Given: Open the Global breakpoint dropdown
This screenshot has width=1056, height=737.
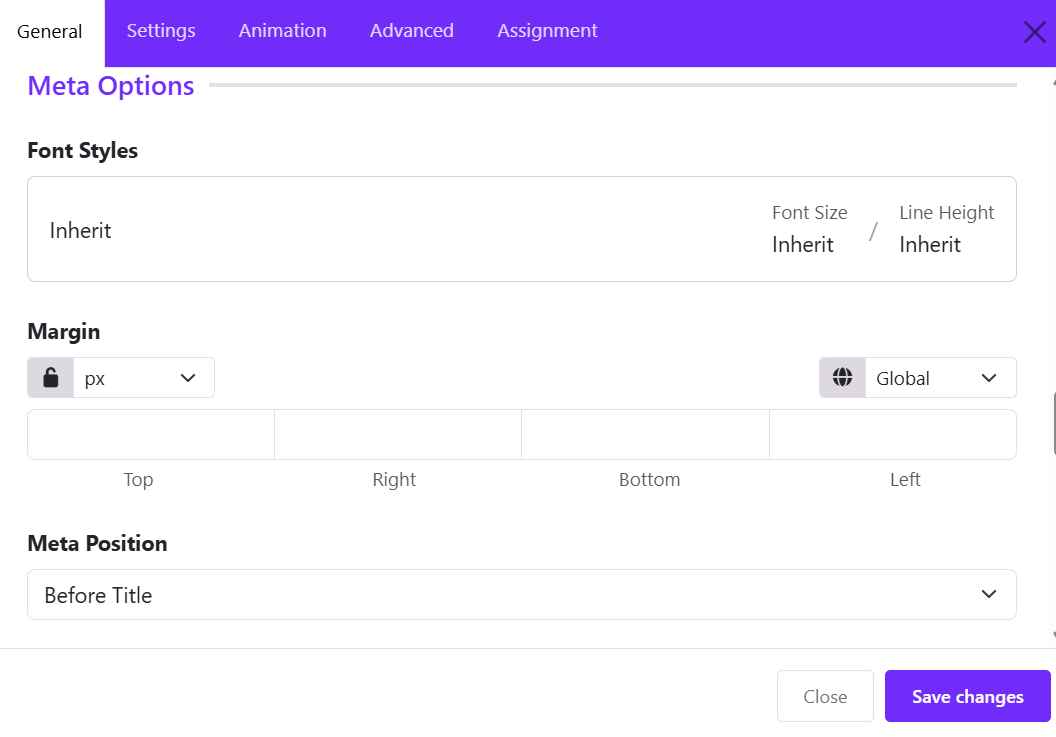Looking at the screenshot, I should pos(941,378).
